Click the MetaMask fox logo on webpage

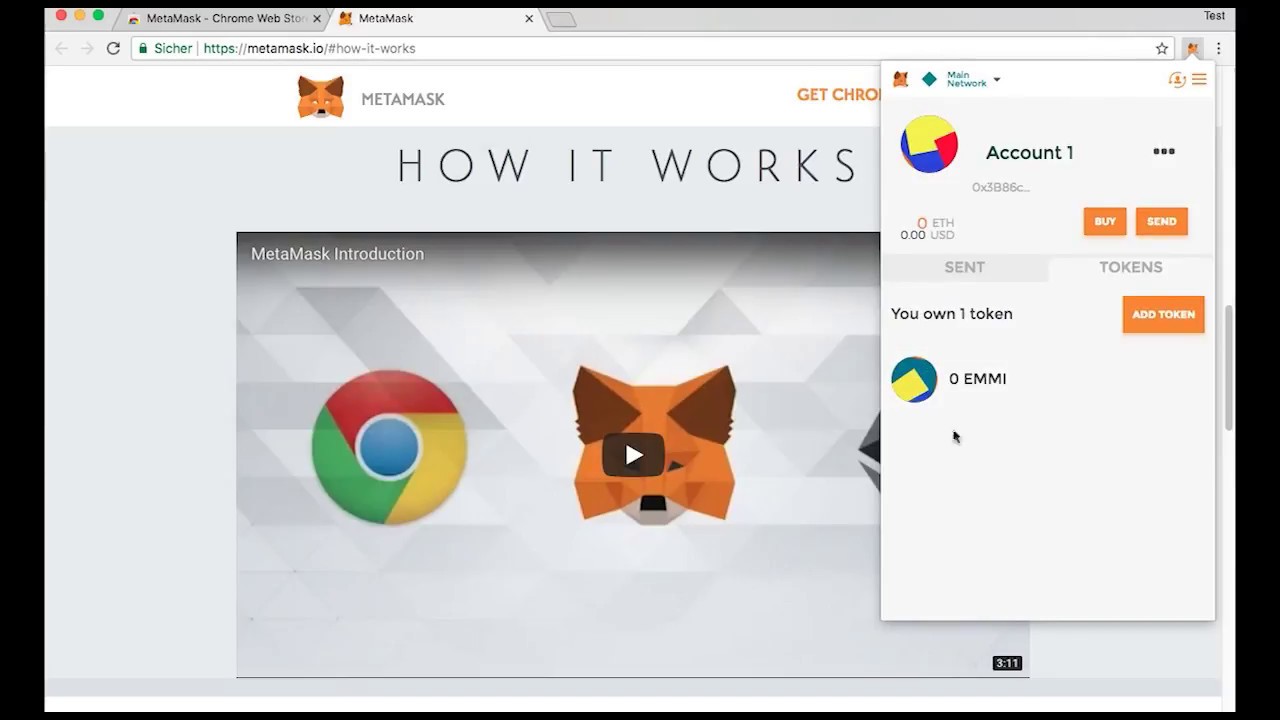coord(321,97)
